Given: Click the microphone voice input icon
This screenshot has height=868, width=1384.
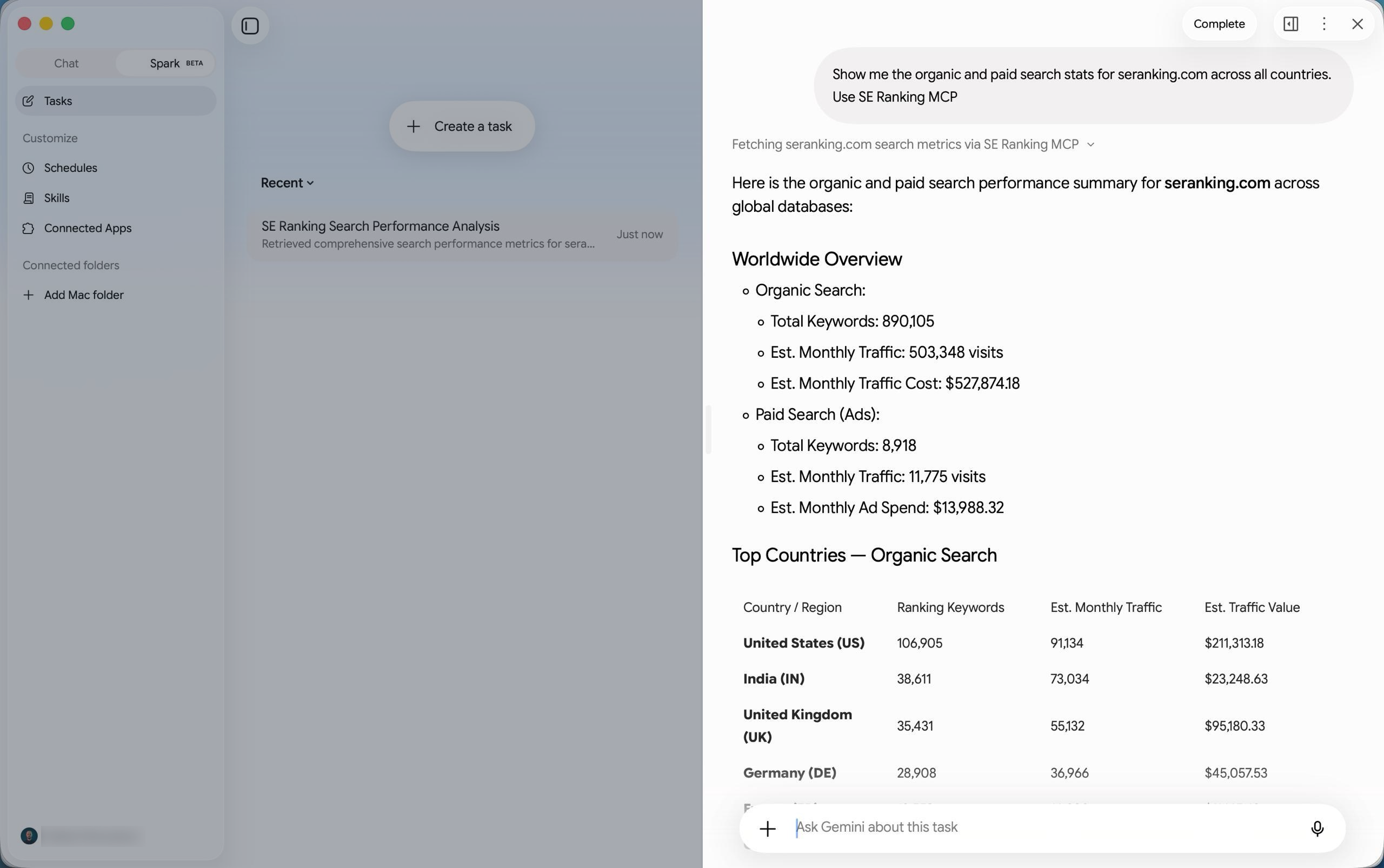Looking at the screenshot, I should pos(1317,828).
